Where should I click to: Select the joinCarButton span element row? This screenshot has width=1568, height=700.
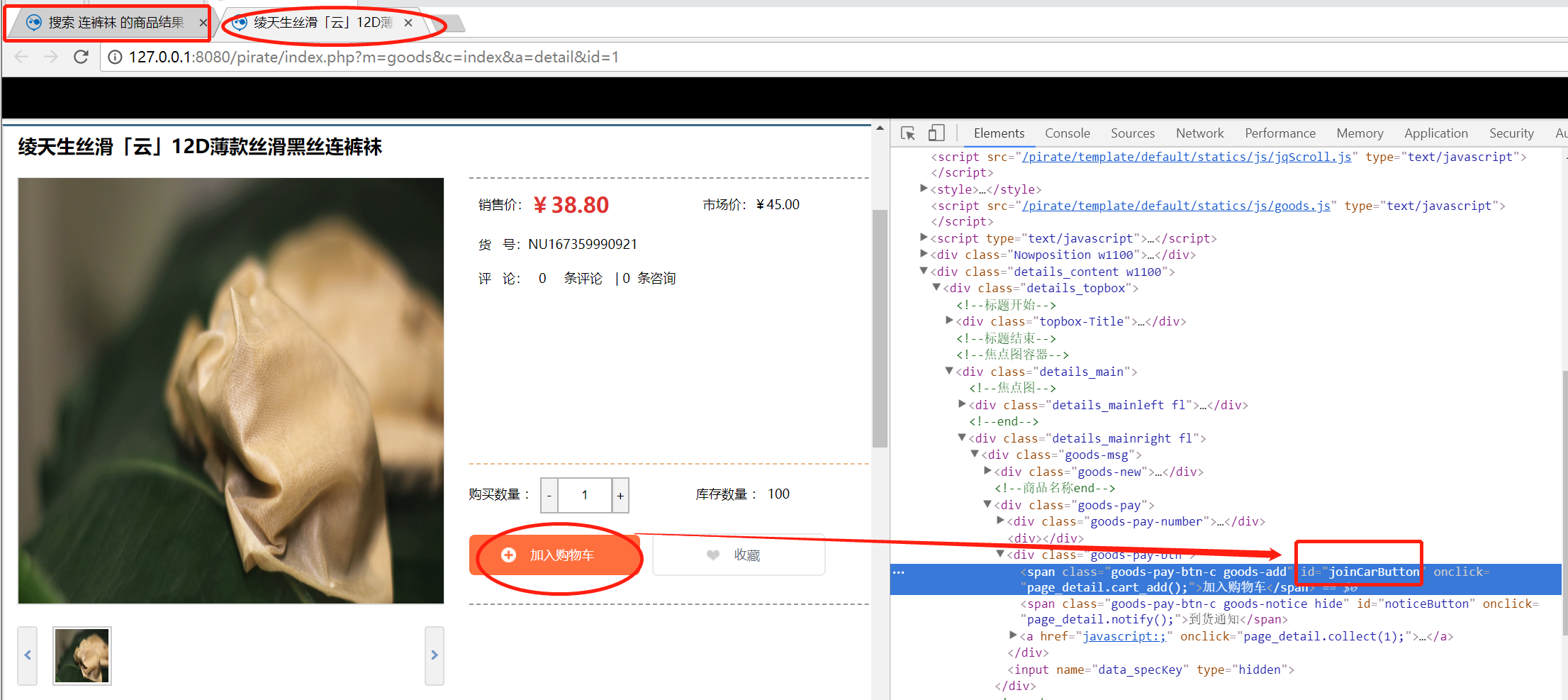coord(1226,579)
